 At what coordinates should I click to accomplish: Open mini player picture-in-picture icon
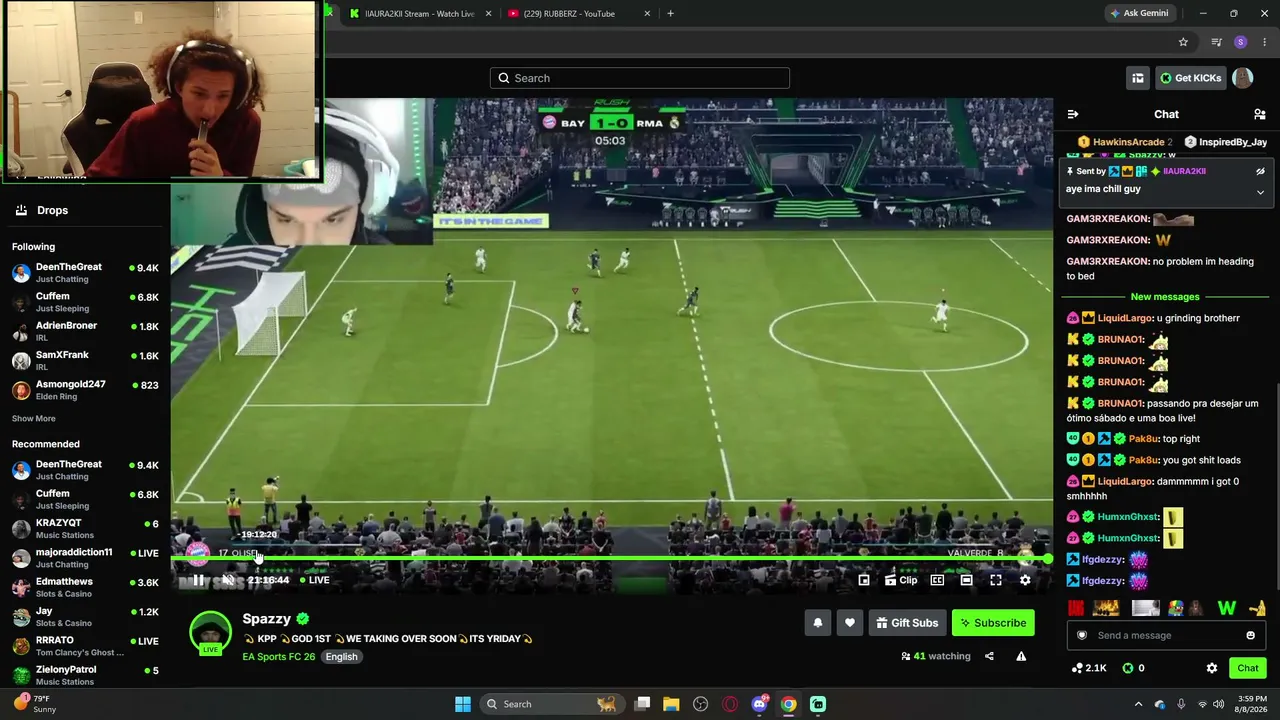coord(864,580)
